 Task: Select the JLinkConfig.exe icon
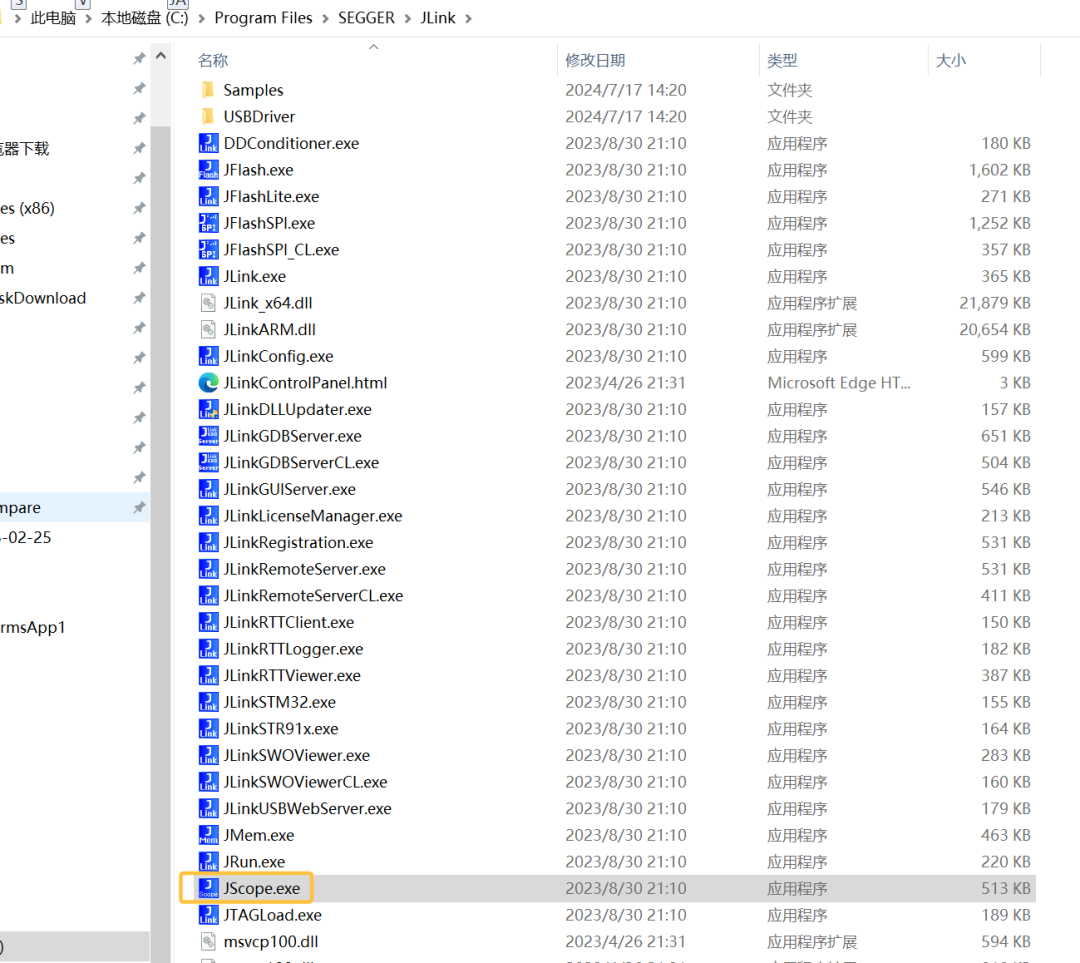208,356
